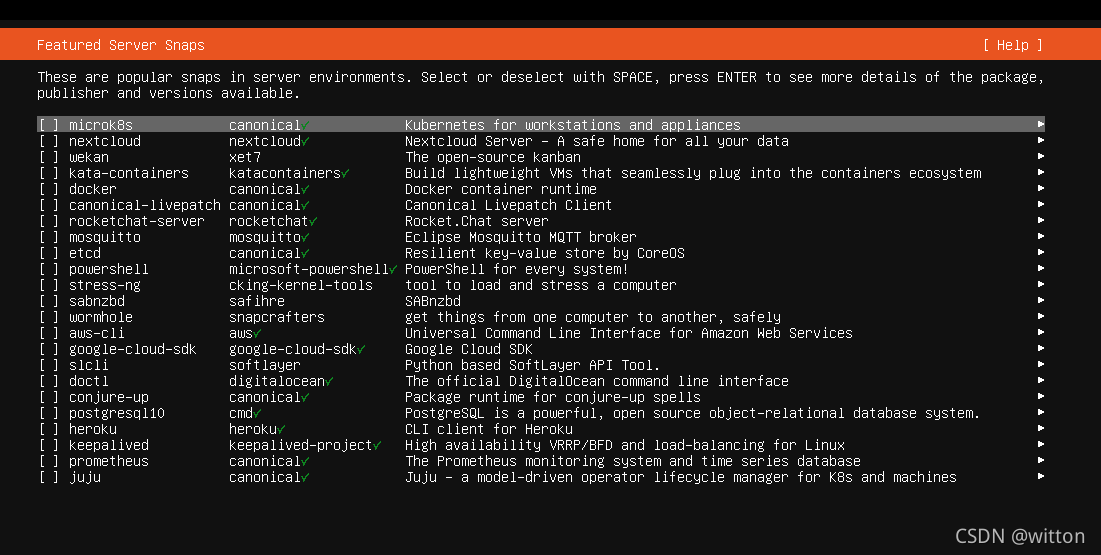Image resolution: width=1101 pixels, height=555 pixels.
Task: Click the verified checkmark next to katacontainers
Action: (345, 174)
